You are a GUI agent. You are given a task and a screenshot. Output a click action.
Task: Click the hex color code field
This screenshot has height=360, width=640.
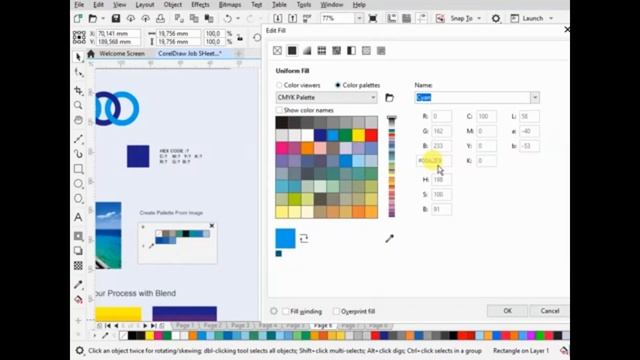(x=434, y=161)
